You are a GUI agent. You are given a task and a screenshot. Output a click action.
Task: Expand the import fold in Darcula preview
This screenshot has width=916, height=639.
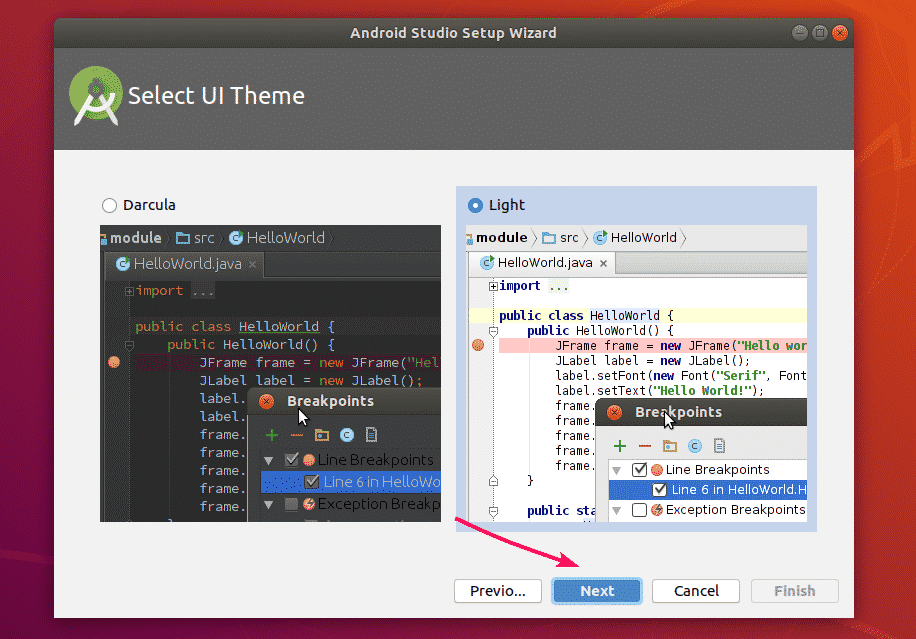(130, 291)
